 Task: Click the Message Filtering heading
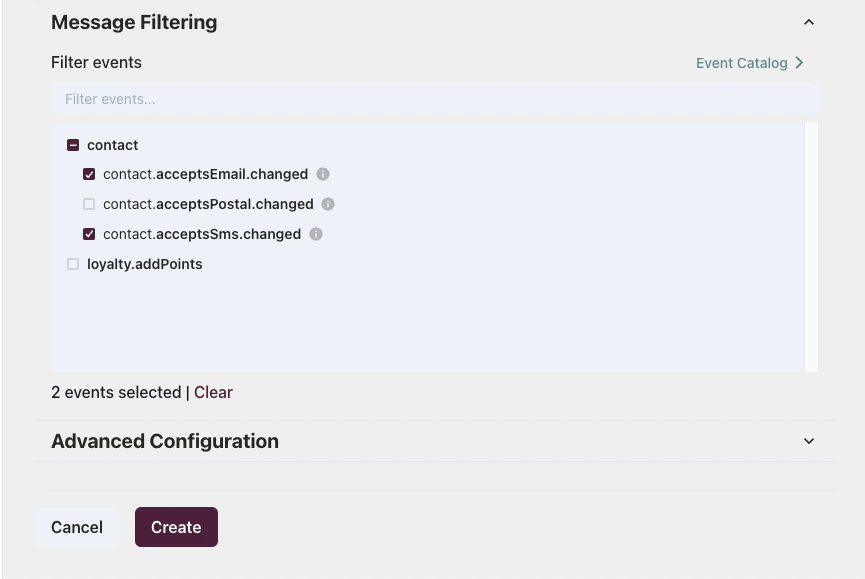pos(134,21)
